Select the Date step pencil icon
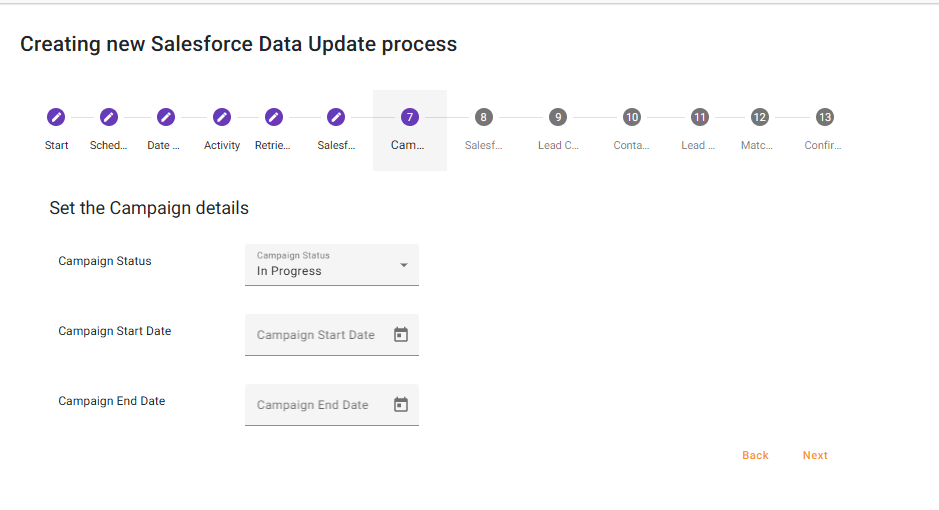 point(166,117)
